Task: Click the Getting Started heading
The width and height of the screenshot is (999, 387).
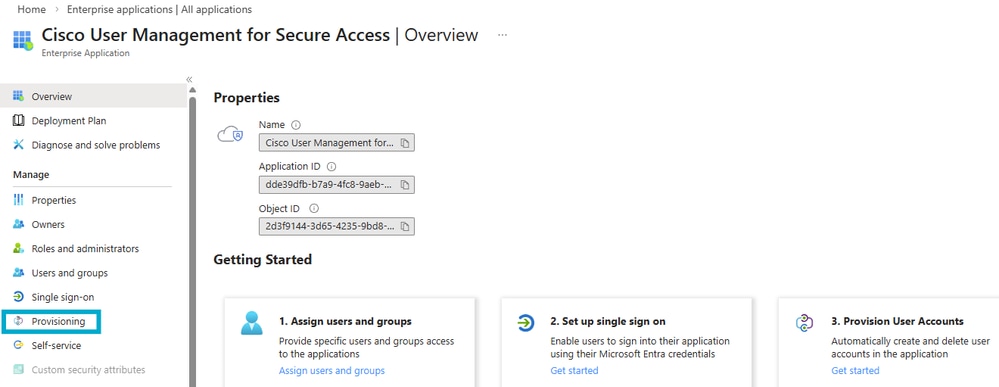Action: coord(262,259)
